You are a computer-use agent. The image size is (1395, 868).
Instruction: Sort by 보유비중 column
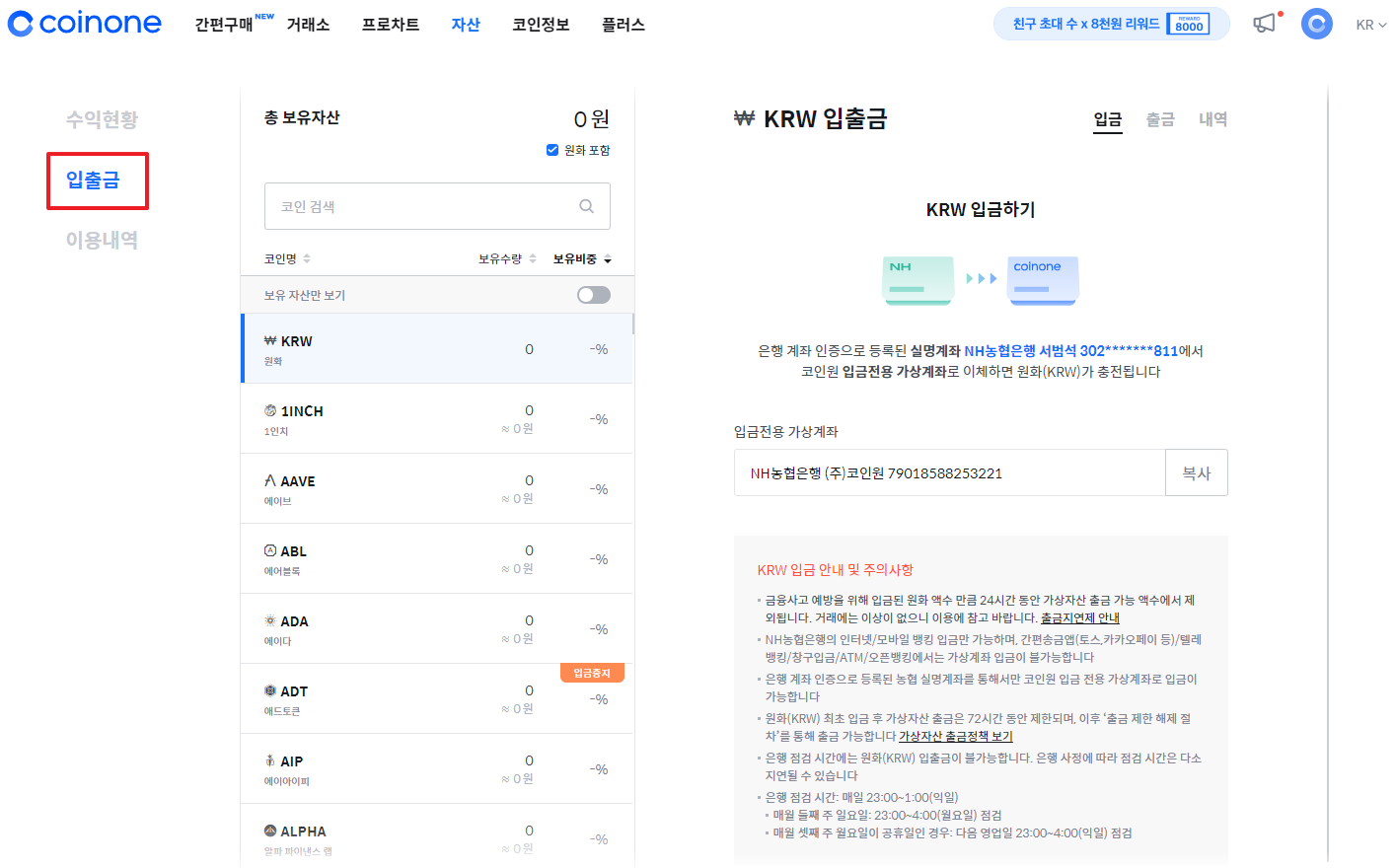tap(582, 258)
